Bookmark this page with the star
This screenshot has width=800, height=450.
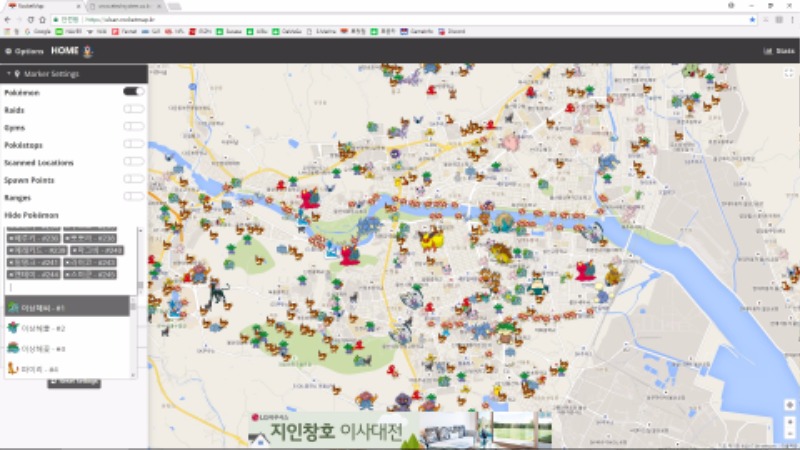point(753,19)
